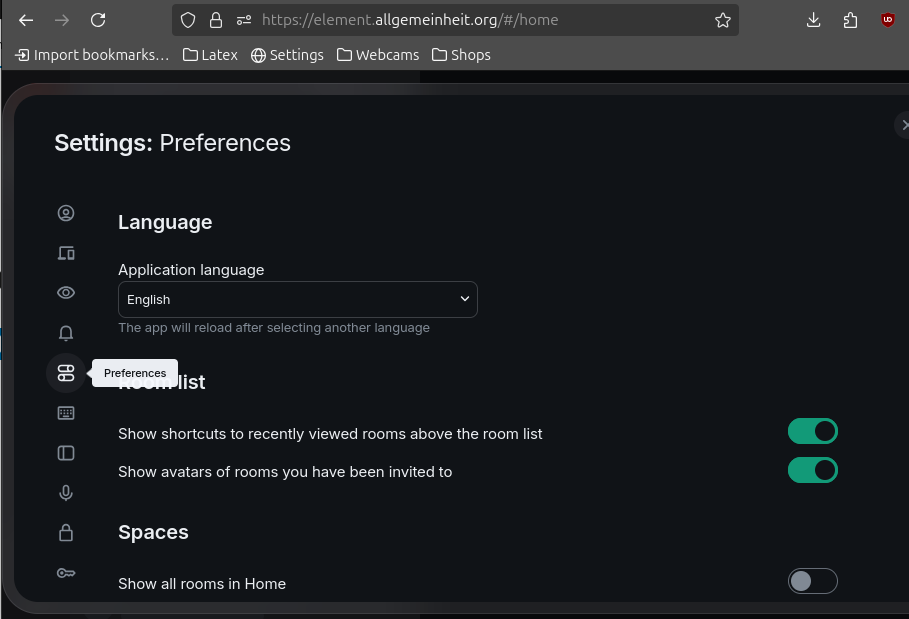909x619 pixels.
Task: Select the Preferences sidebar icon
Action: click(66, 373)
